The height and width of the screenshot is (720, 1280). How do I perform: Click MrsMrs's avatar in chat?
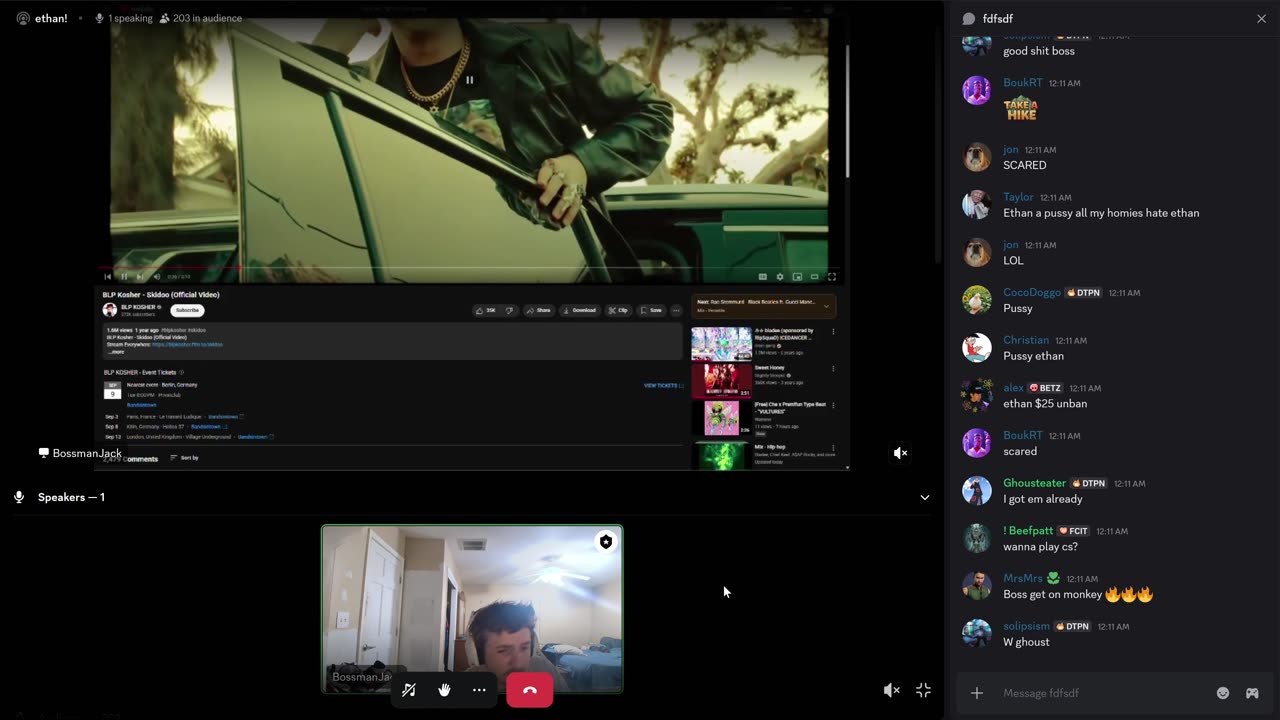(977, 586)
